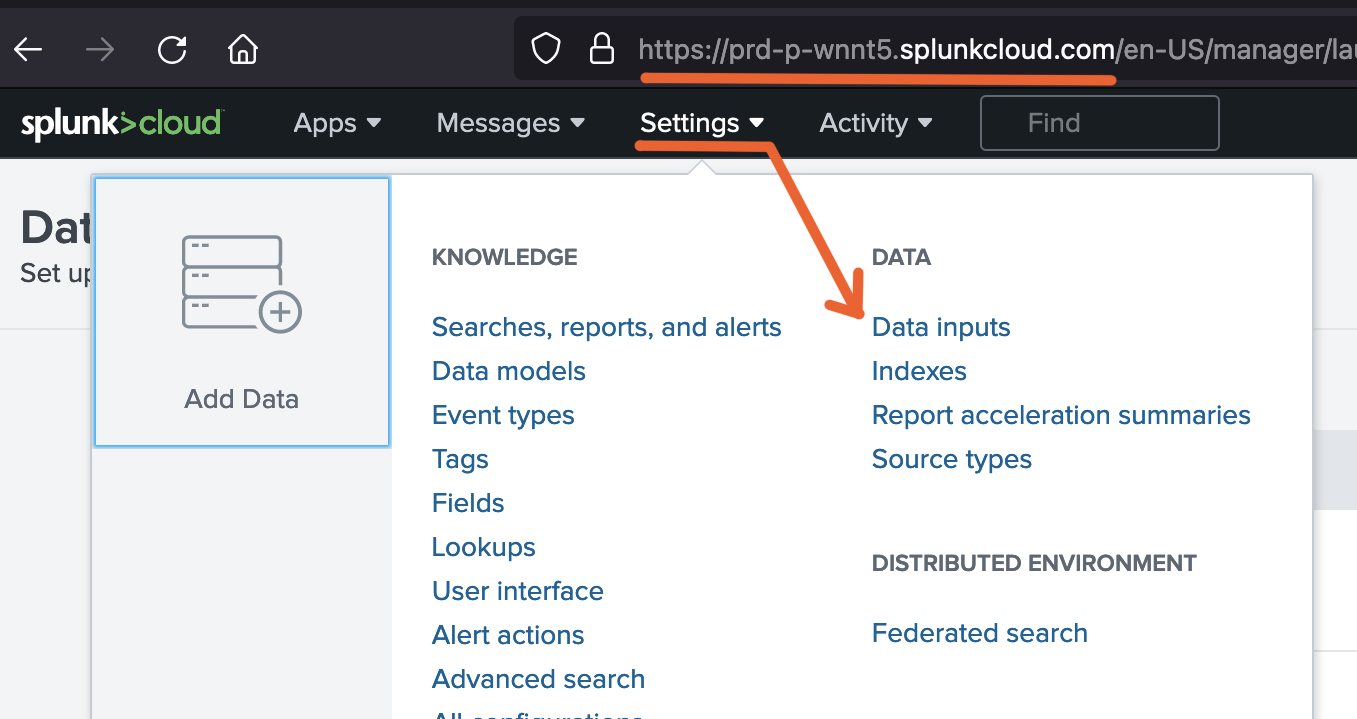Click the browser forward arrow

pos(100,48)
